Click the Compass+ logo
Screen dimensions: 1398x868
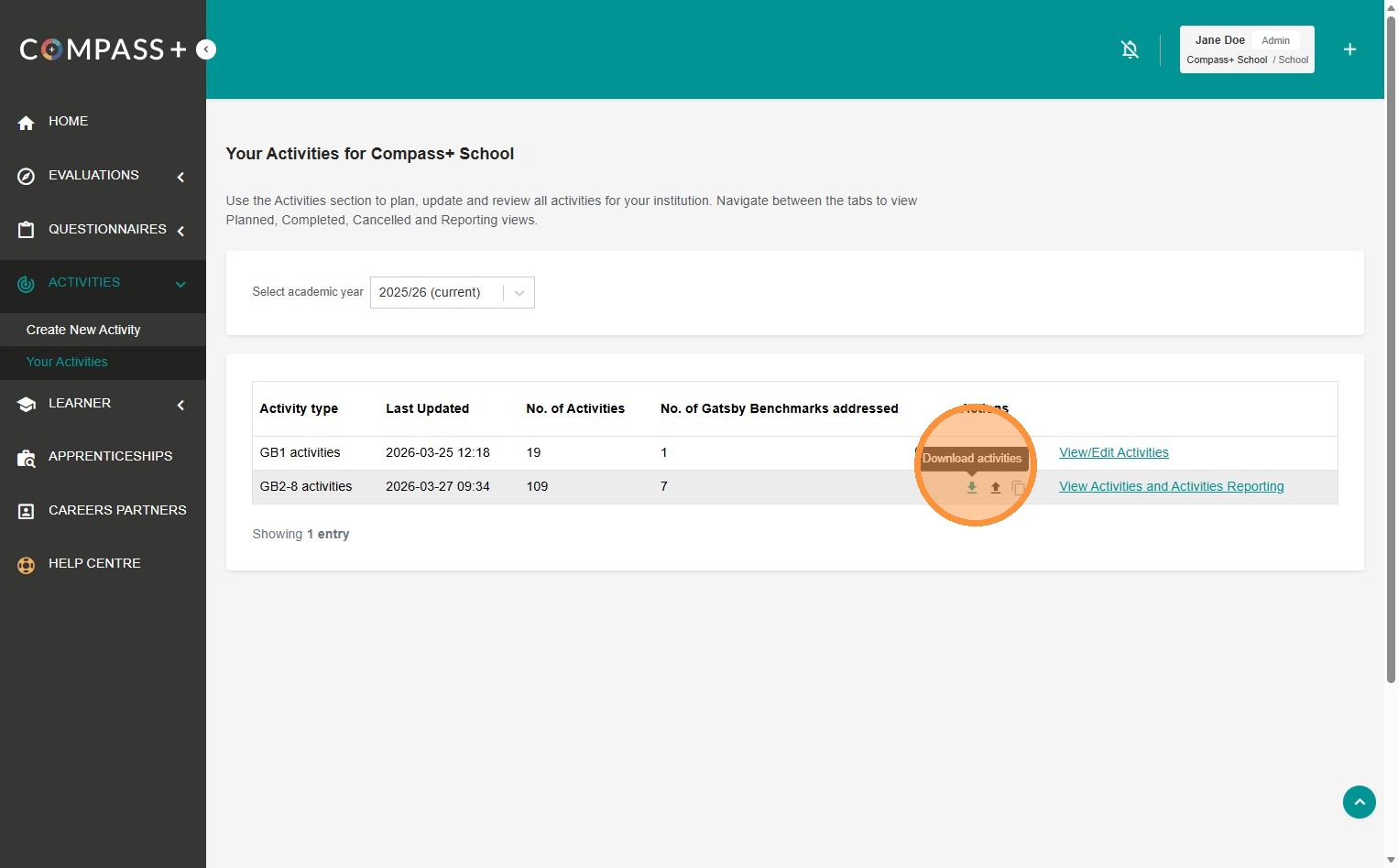tap(103, 49)
